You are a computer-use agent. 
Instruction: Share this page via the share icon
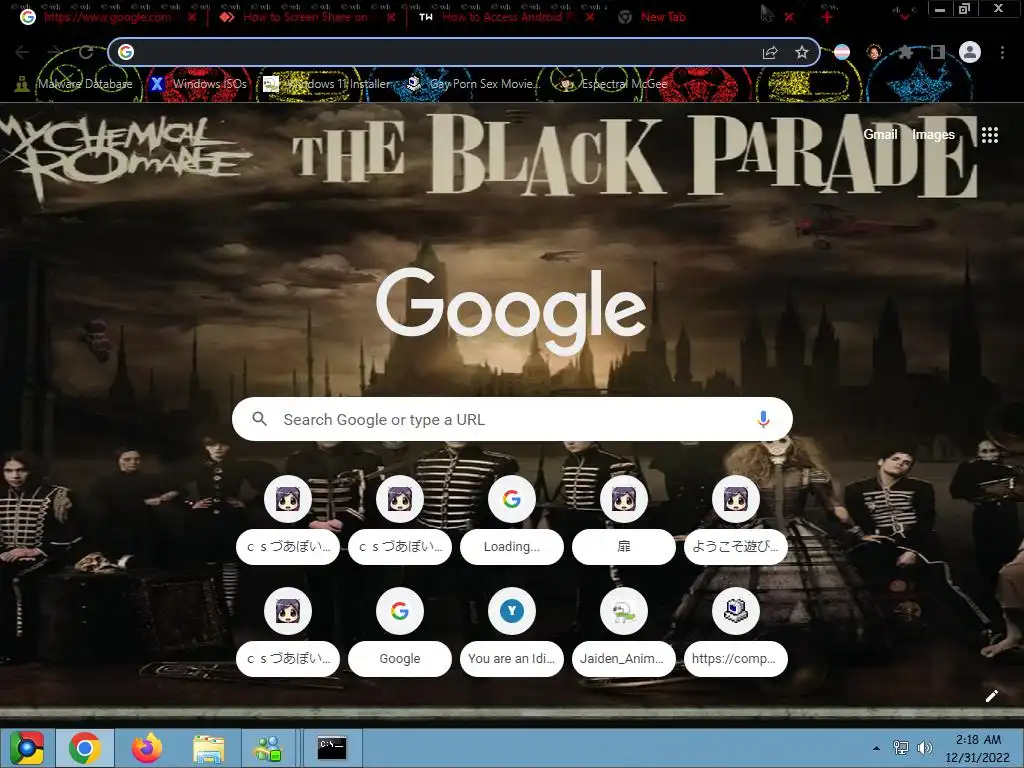770,52
